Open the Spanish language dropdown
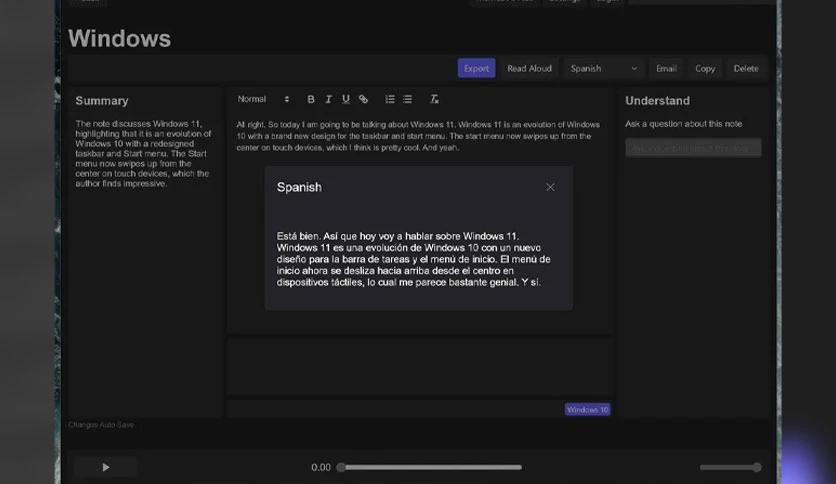 pyautogui.click(x=604, y=68)
